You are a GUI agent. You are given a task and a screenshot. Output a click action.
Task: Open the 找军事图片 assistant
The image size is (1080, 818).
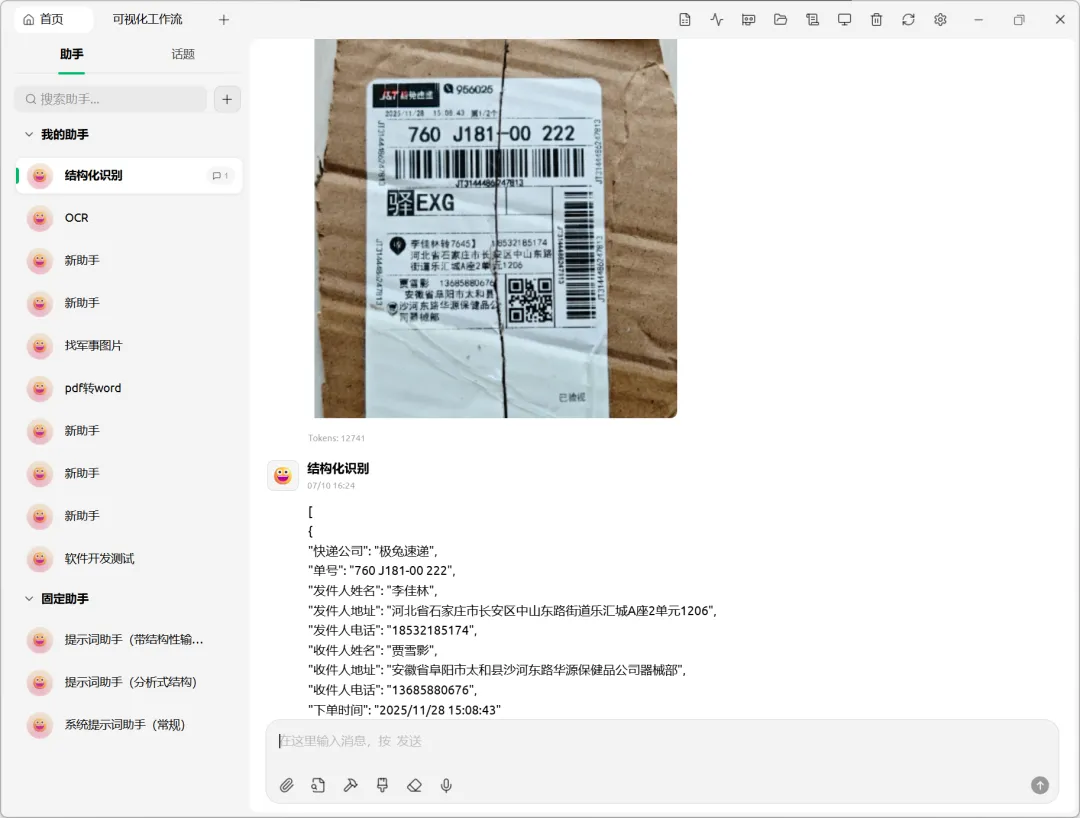pyautogui.click(x=129, y=346)
